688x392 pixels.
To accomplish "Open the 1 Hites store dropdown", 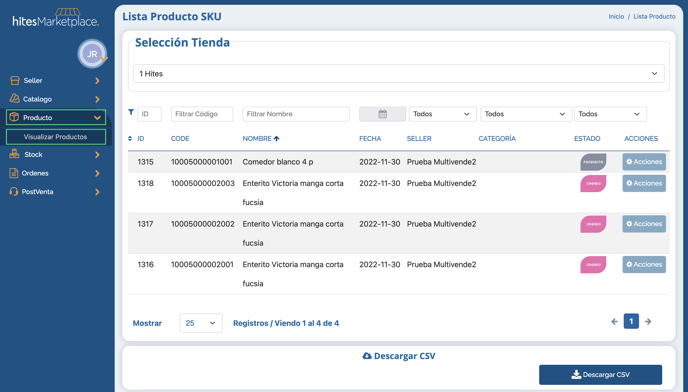I will point(398,73).
